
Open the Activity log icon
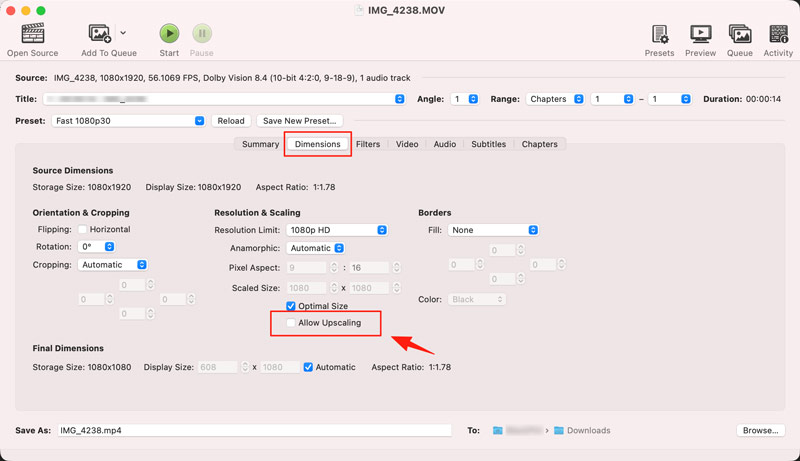pyautogui.click(x=778, y=35)
